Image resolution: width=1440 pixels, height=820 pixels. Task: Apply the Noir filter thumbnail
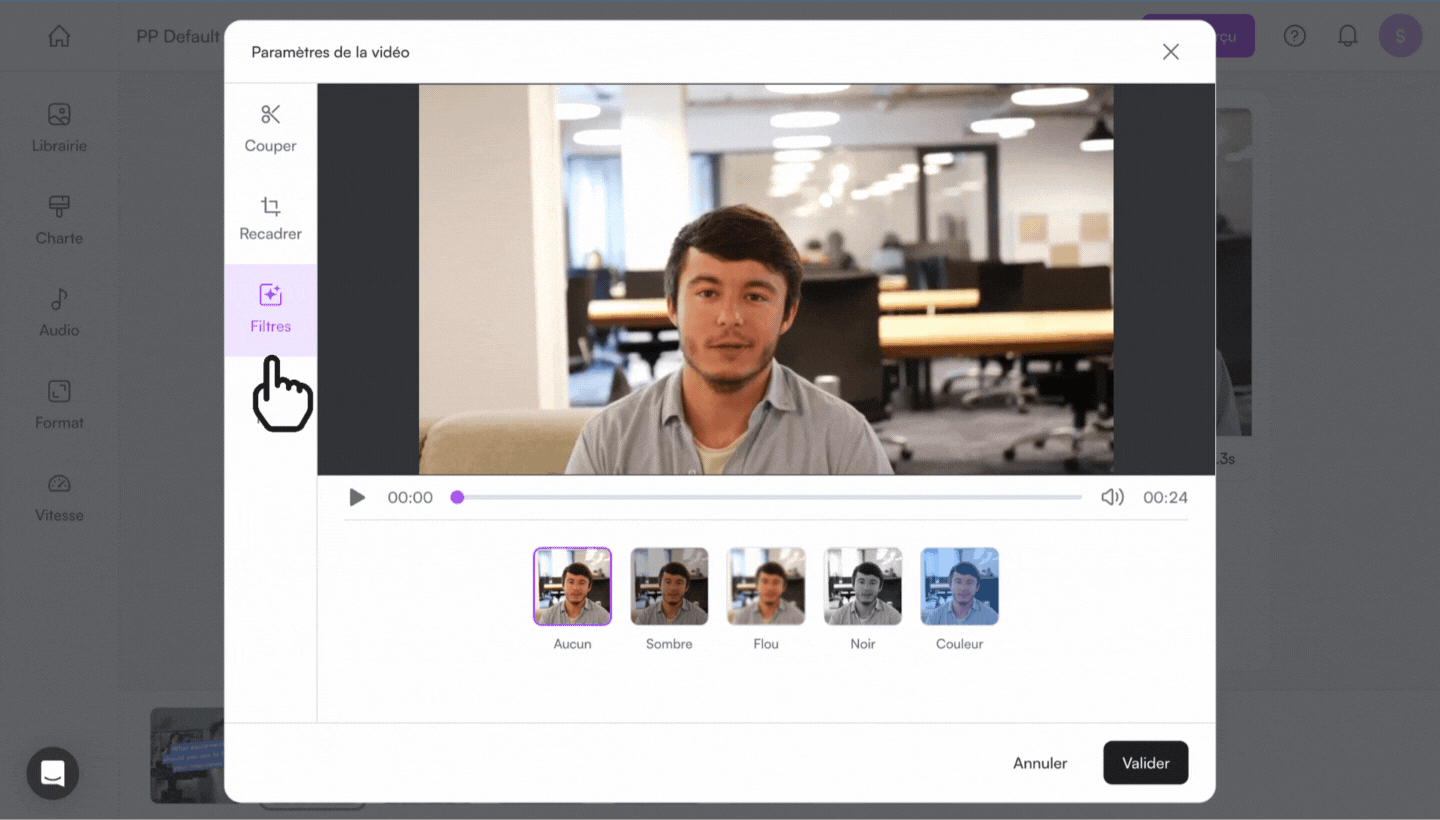pyautogui.click(x=863, y=586)
